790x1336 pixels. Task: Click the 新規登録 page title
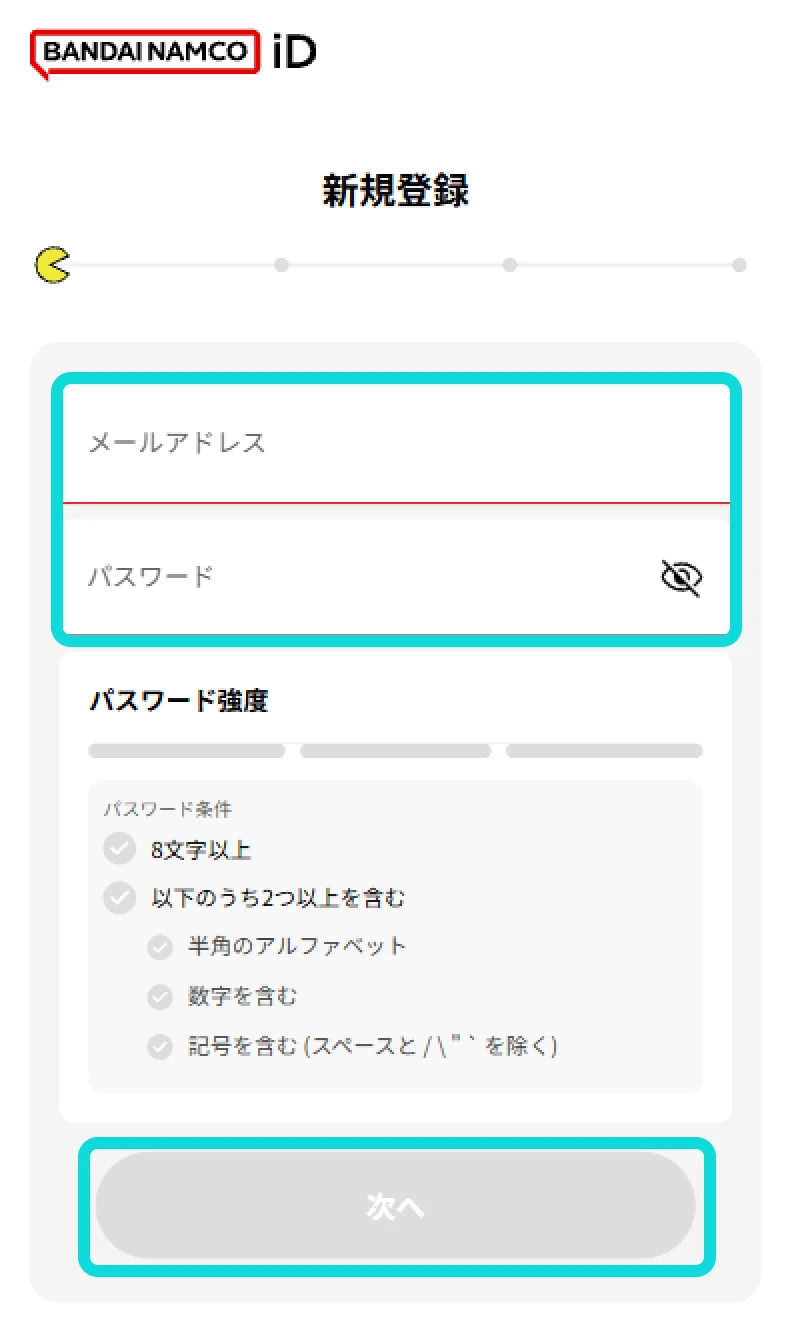click(x=395, y=190)
